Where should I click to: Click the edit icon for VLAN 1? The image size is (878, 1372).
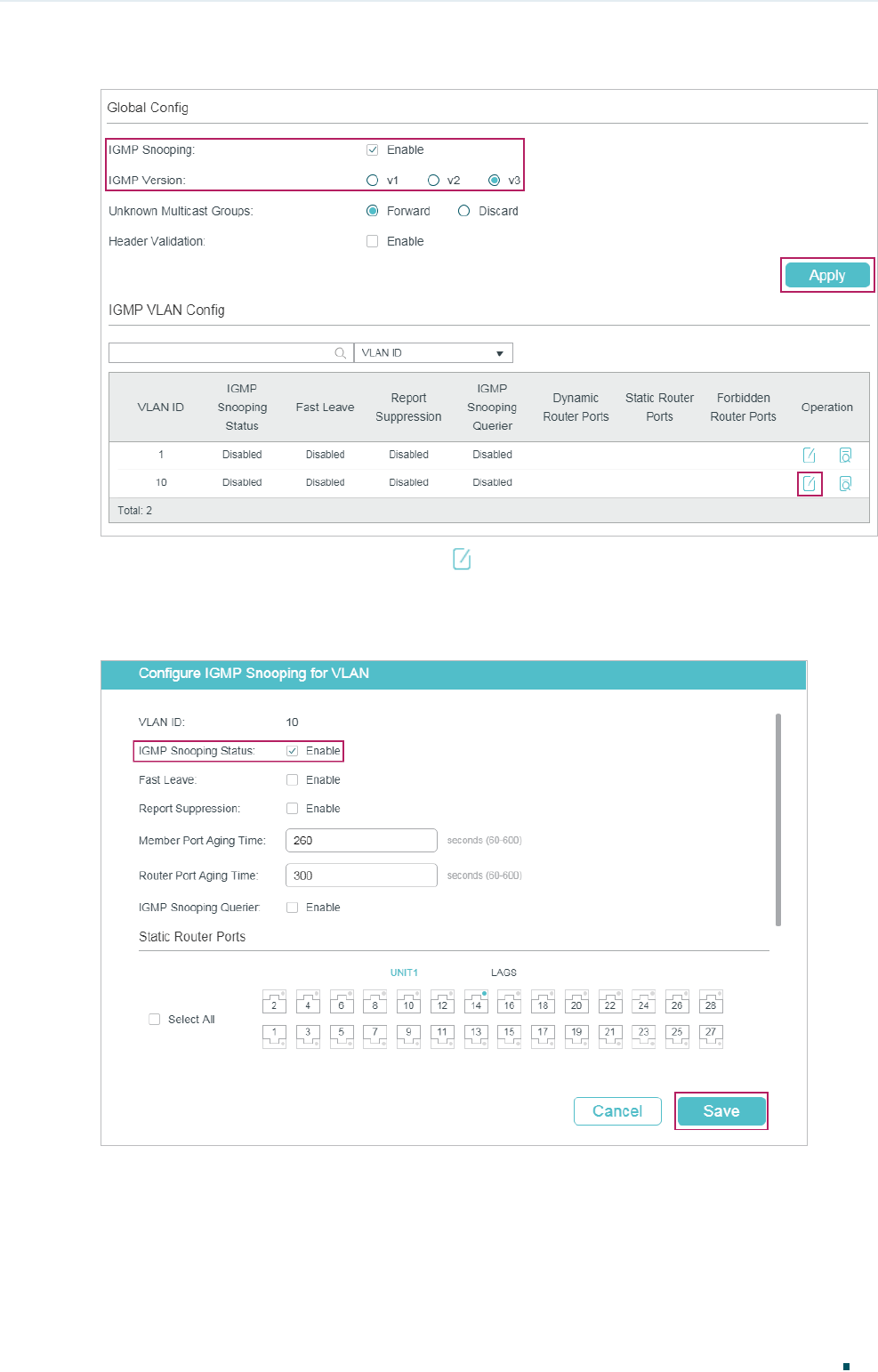810,455
